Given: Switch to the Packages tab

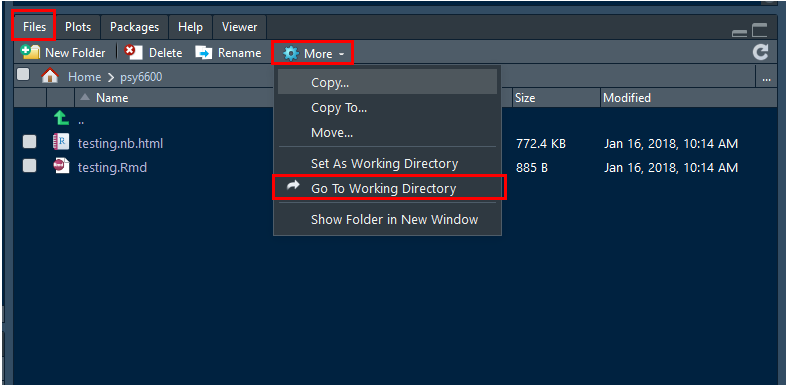Looking at the screenshot, I should (134, 27).
